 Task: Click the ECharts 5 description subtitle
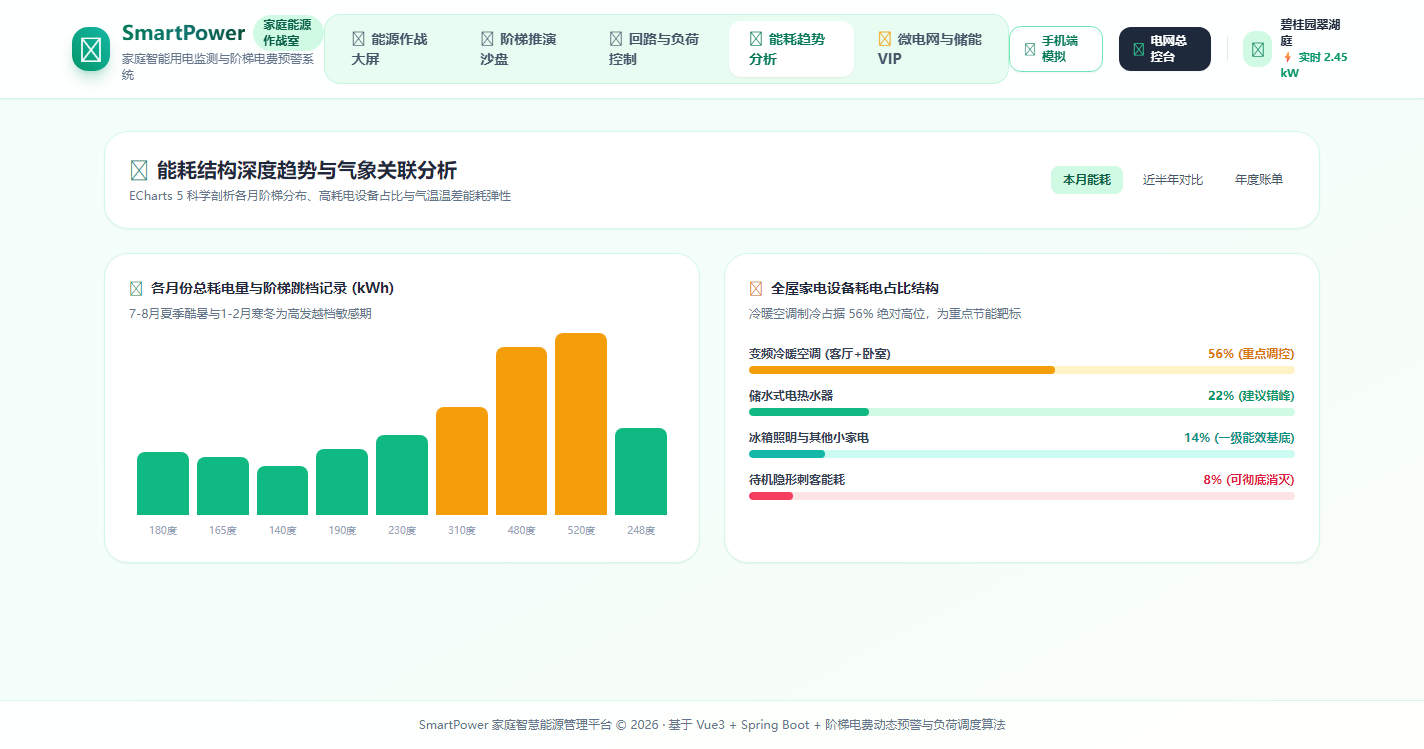(x=320, y=196)
